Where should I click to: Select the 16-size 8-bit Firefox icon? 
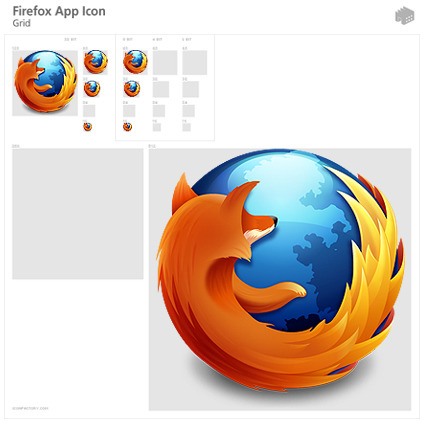(127, 127)
